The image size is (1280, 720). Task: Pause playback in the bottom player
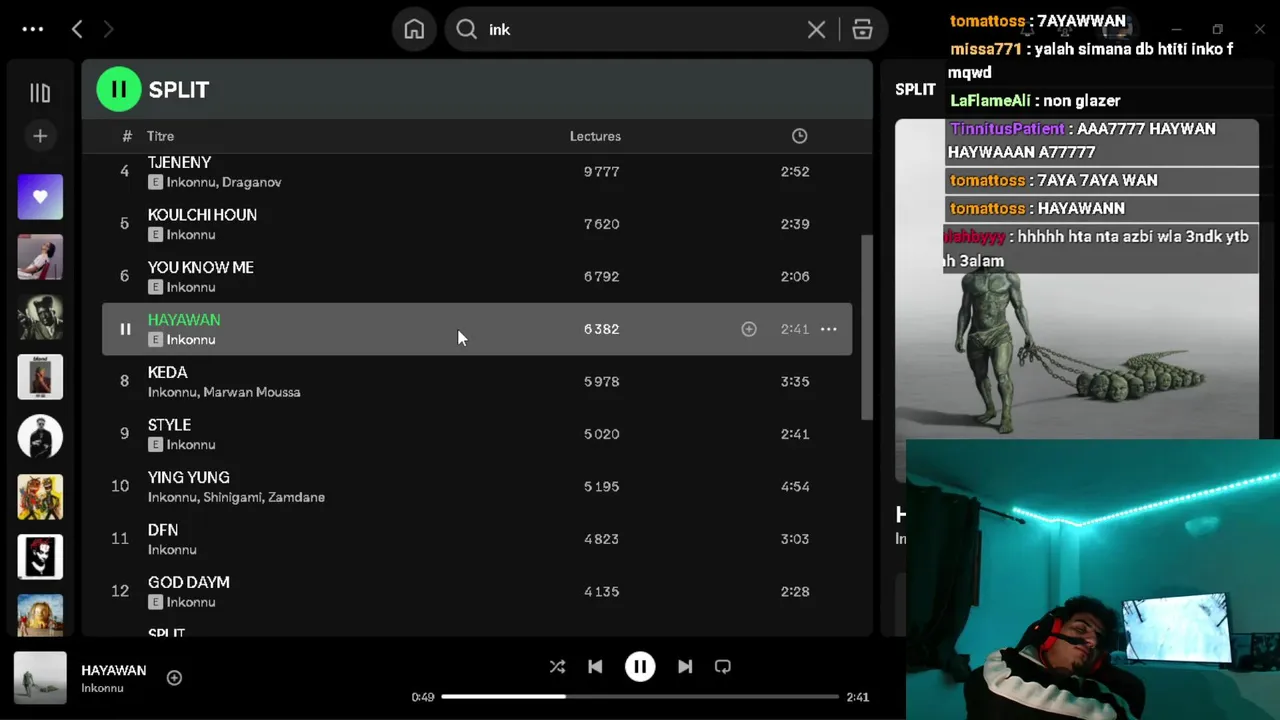(640, 667)
